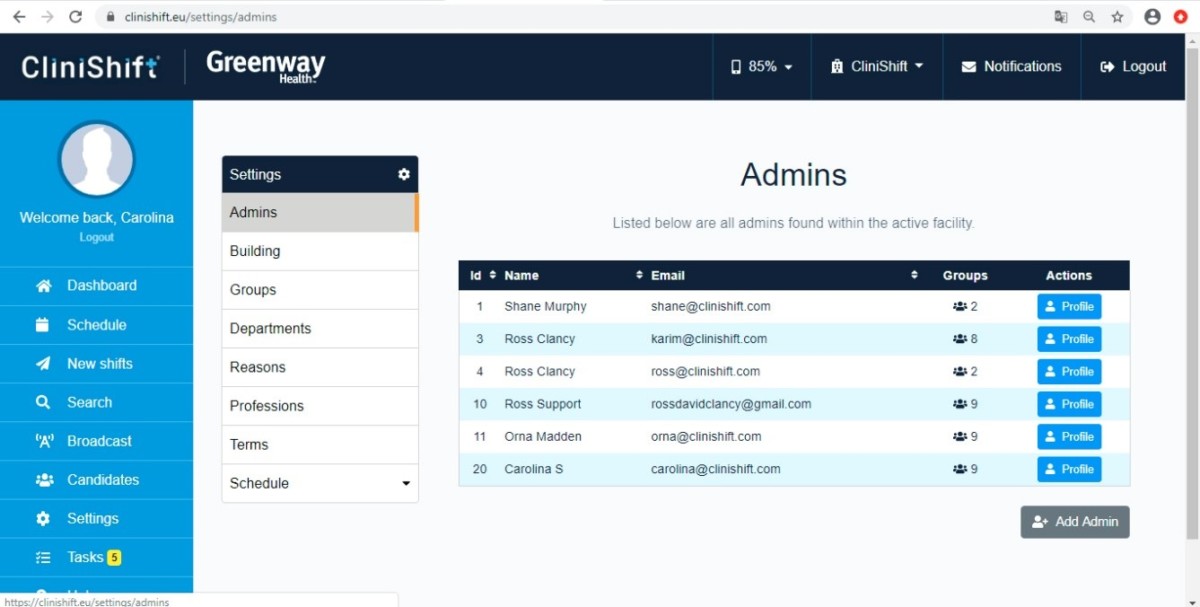Open New shifts in the sidebar
The height and width of the screenshot is (607, 1200).
coord(96,364)
